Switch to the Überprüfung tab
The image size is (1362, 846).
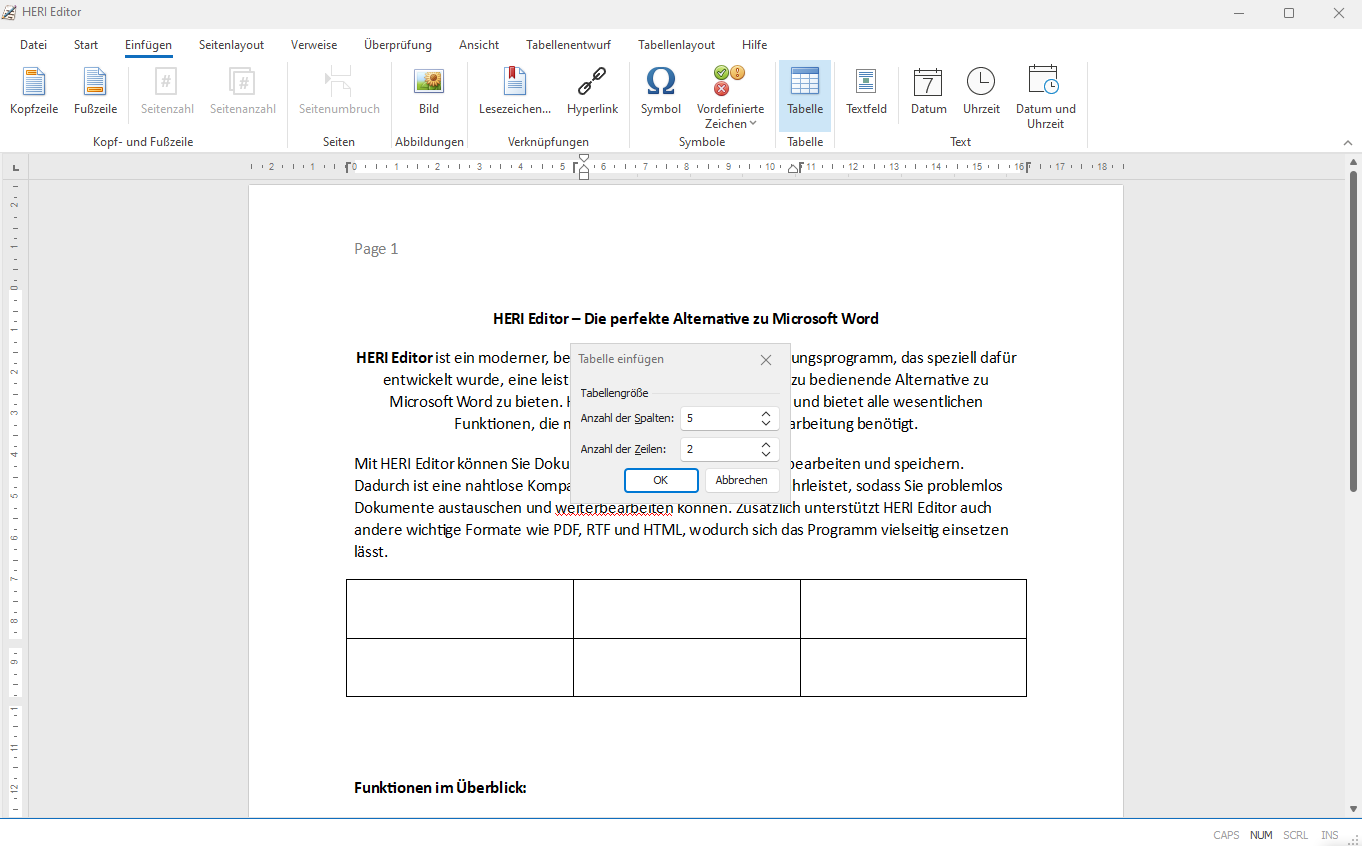pos(398,45)
